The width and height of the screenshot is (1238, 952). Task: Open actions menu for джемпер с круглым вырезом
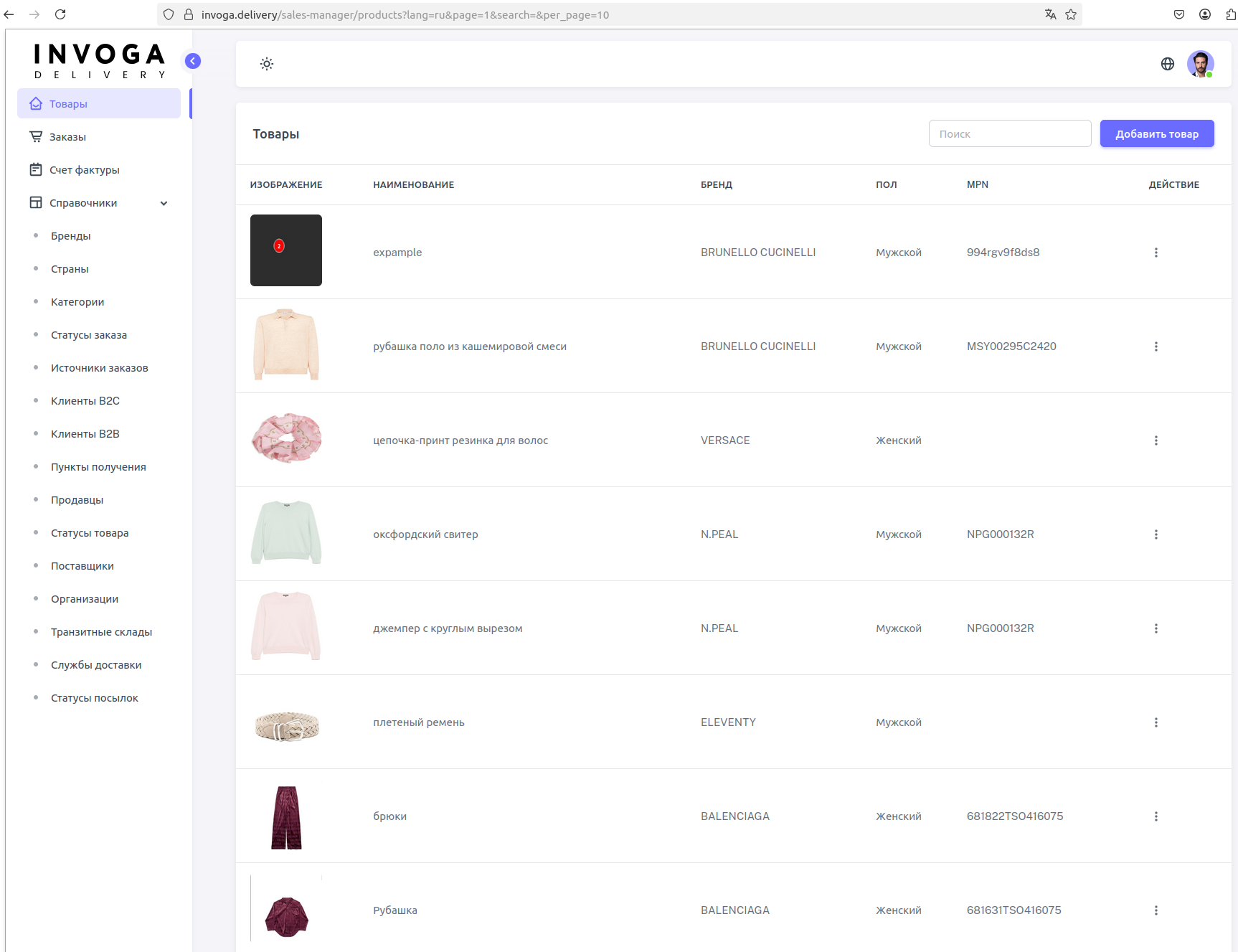click(1156, 628)
